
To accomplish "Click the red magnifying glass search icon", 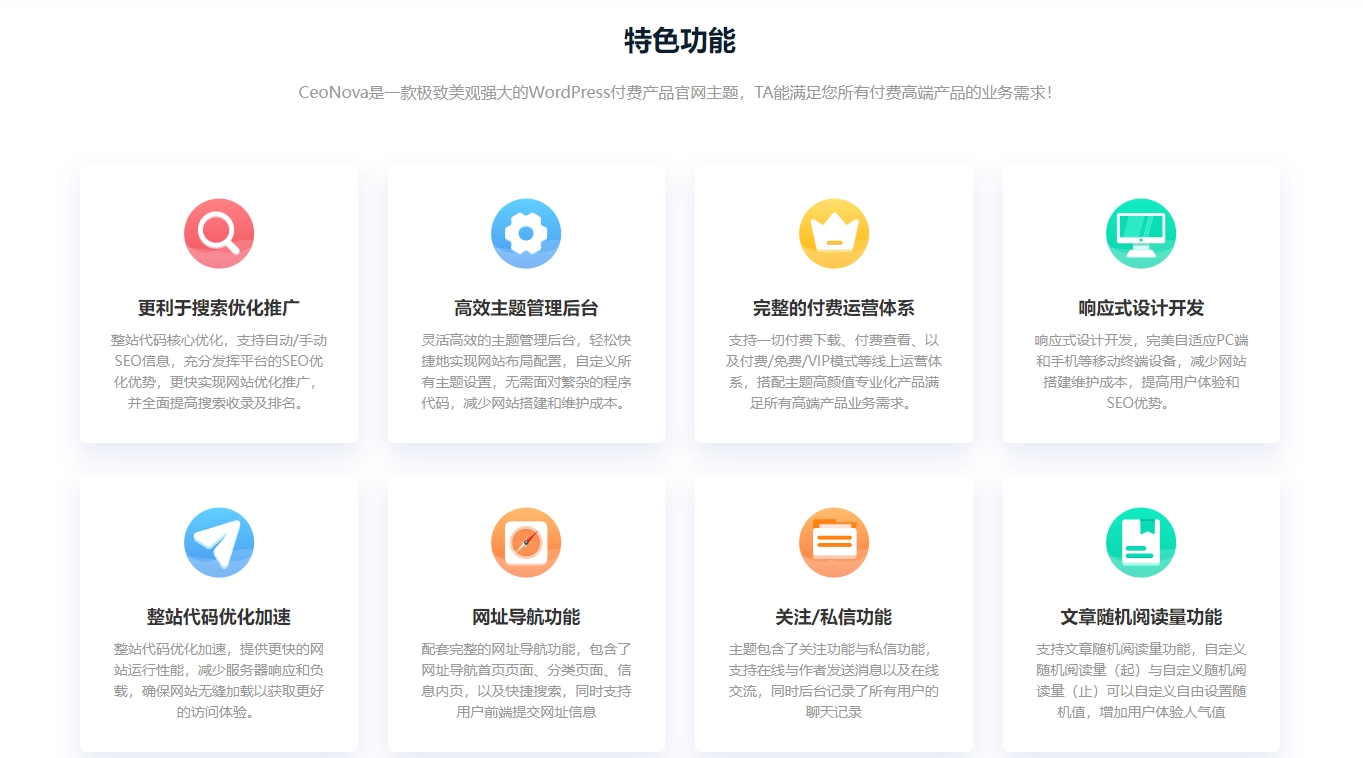I will pyautogui.click(x=219, y=234).
